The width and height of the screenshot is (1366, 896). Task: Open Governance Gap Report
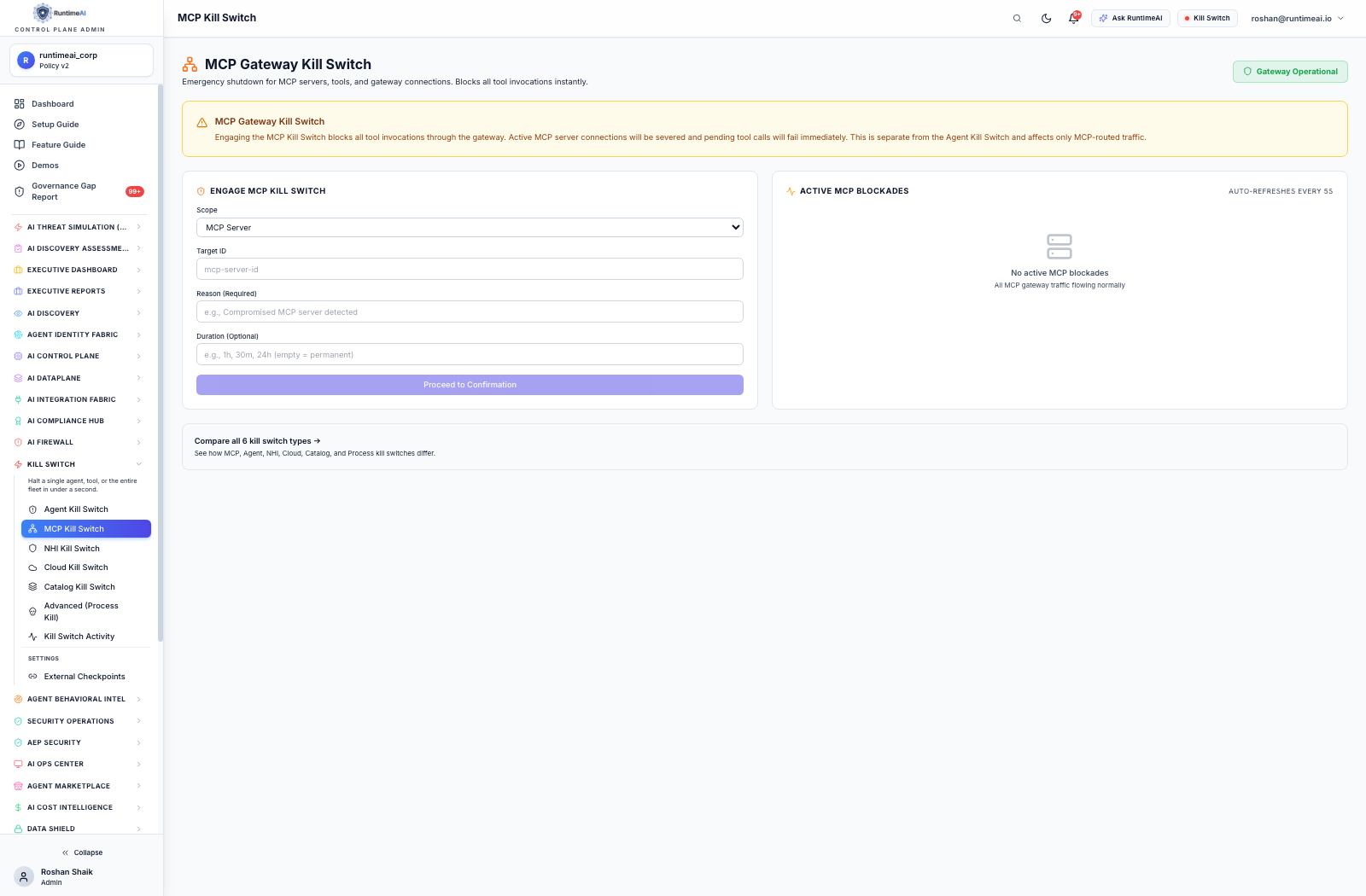click(x=79, y=191)
